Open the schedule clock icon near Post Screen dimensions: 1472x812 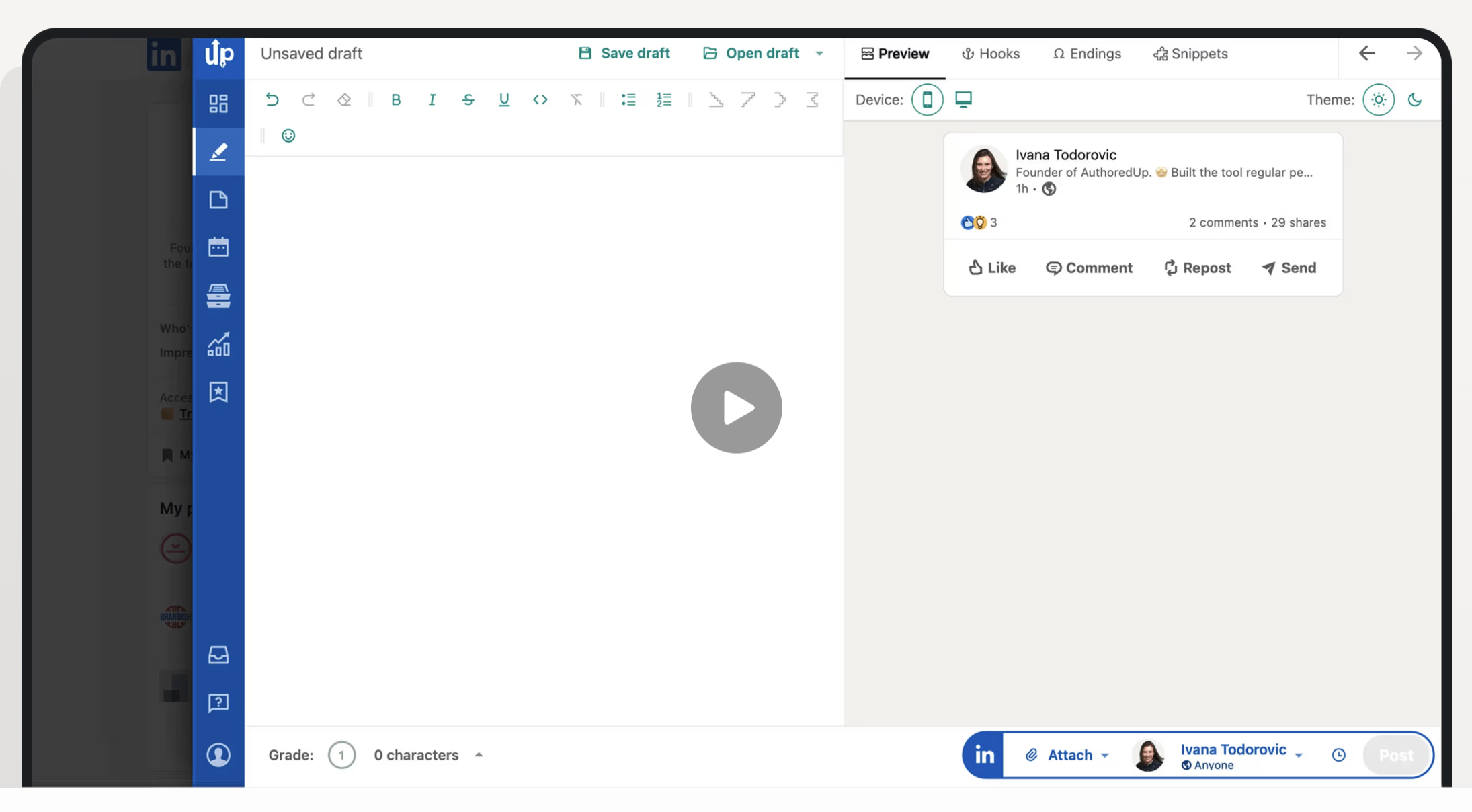1338,755
